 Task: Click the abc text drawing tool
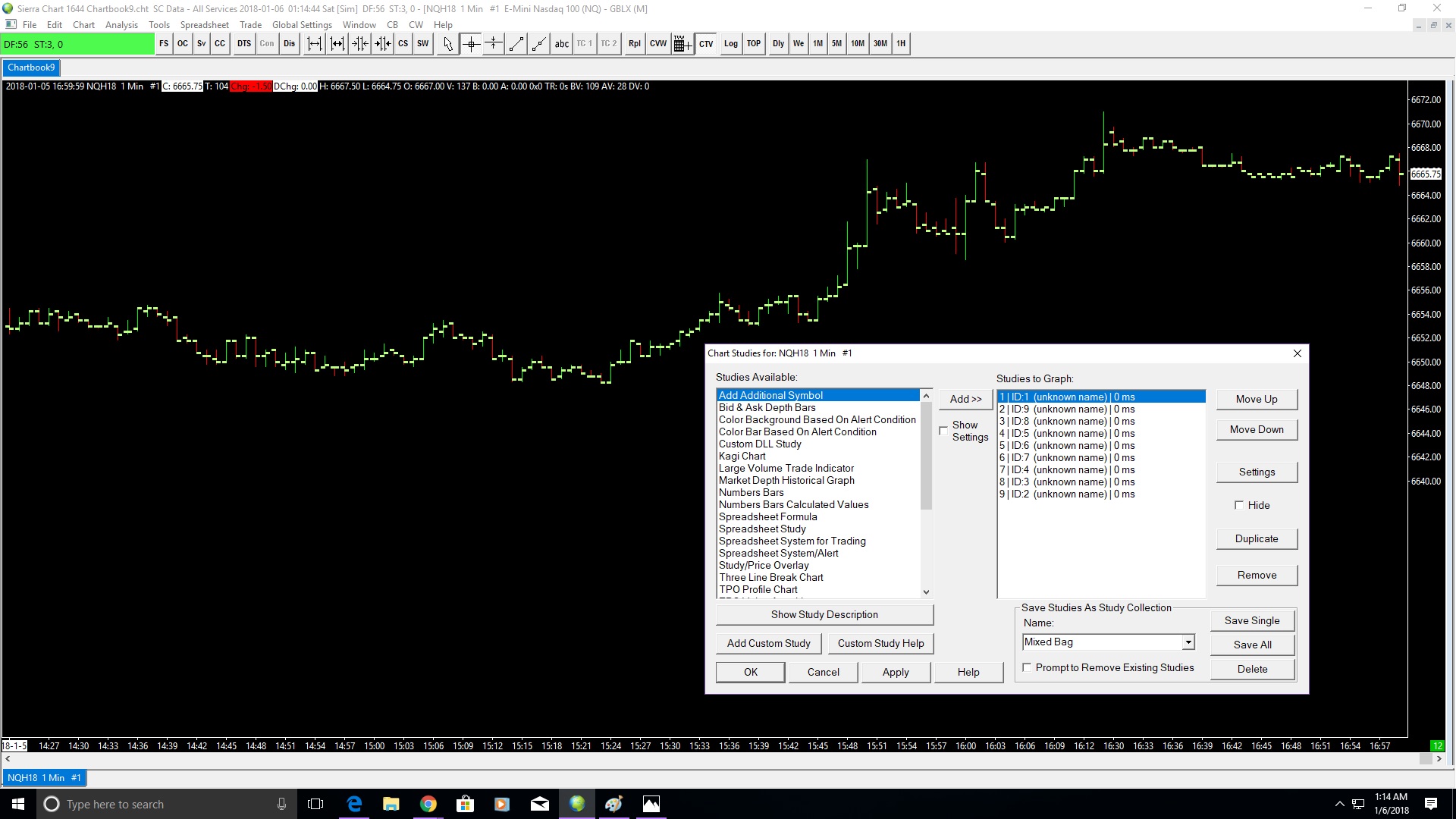coord(561,44)
